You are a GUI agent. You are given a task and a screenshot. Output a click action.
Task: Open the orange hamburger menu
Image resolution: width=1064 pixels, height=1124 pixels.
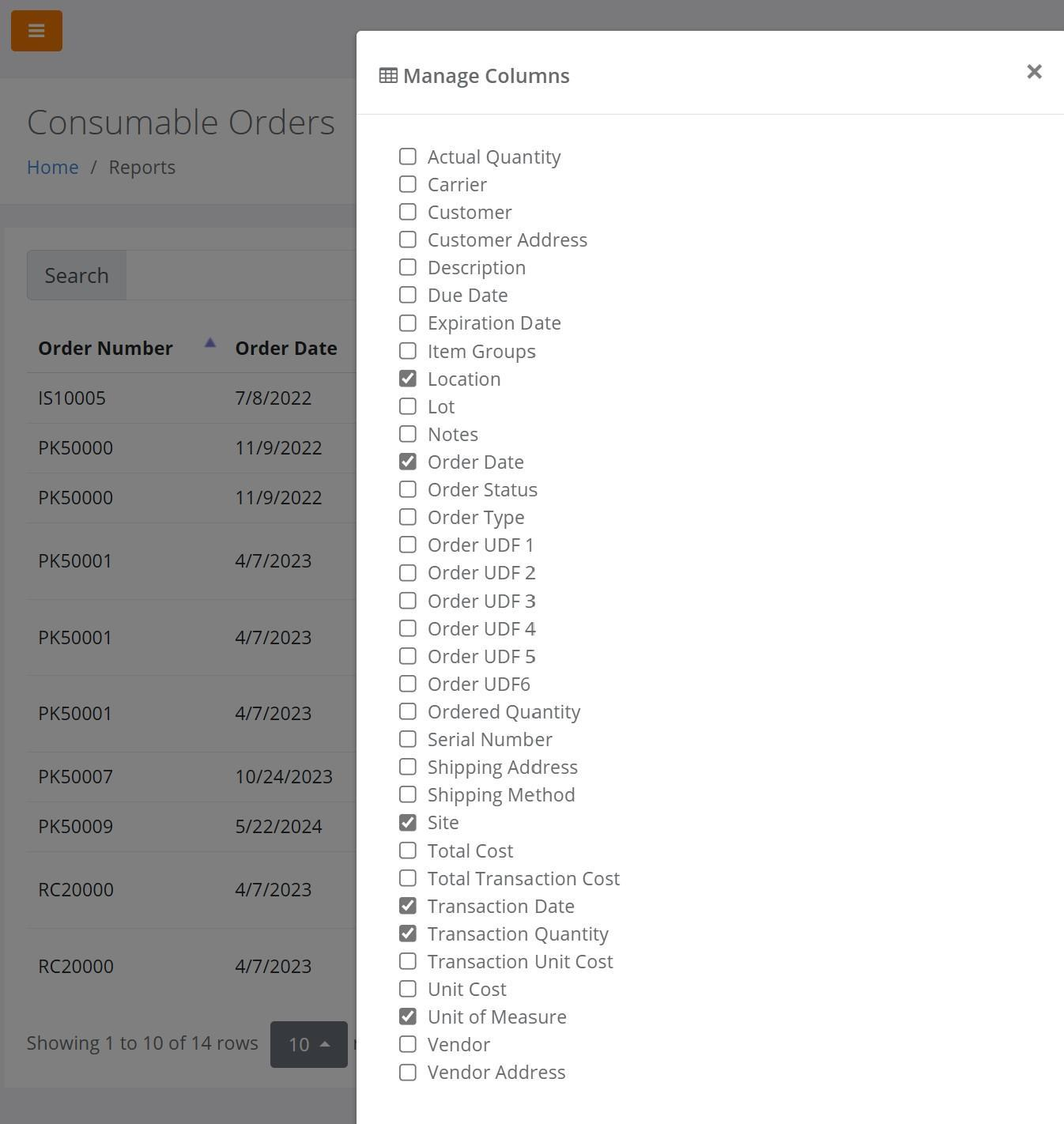click(36, 31)
